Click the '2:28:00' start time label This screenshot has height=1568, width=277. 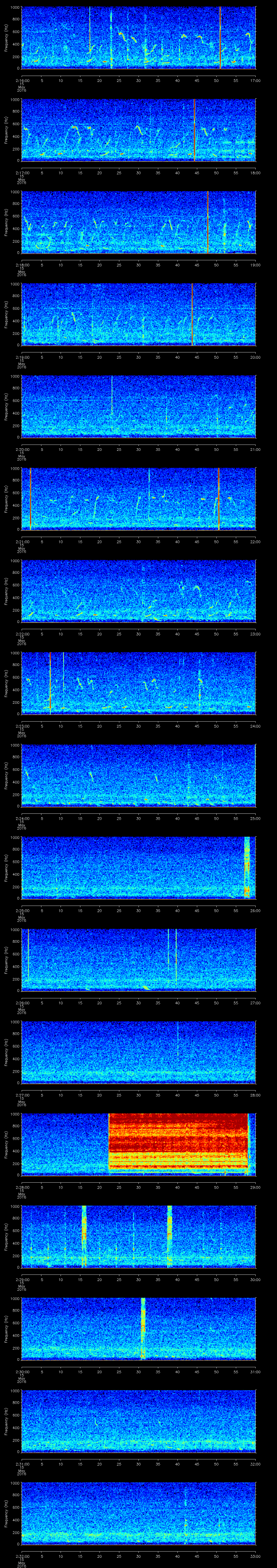click(22, 1187)
